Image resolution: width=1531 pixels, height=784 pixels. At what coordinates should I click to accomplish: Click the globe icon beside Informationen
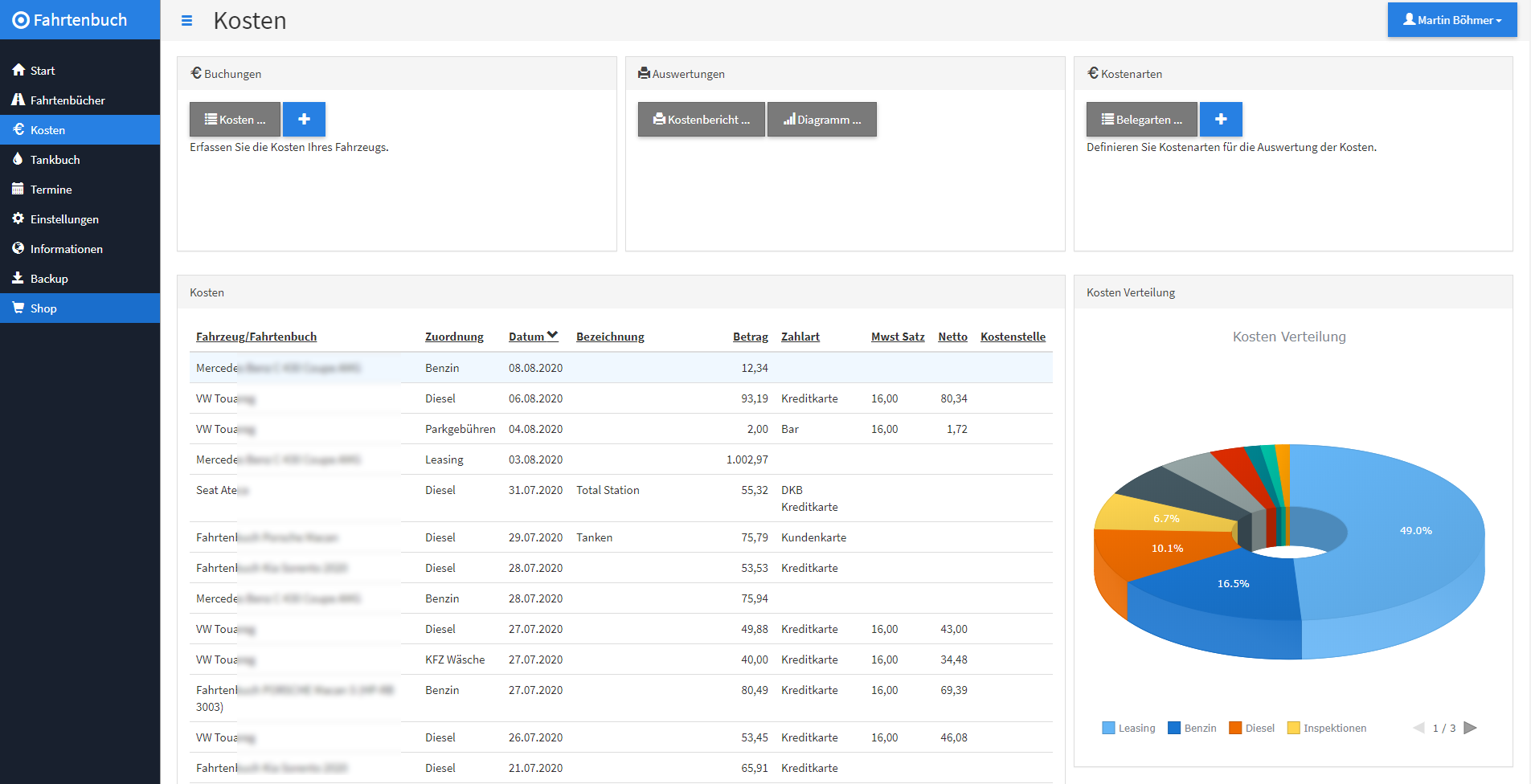tap(18, 248)
